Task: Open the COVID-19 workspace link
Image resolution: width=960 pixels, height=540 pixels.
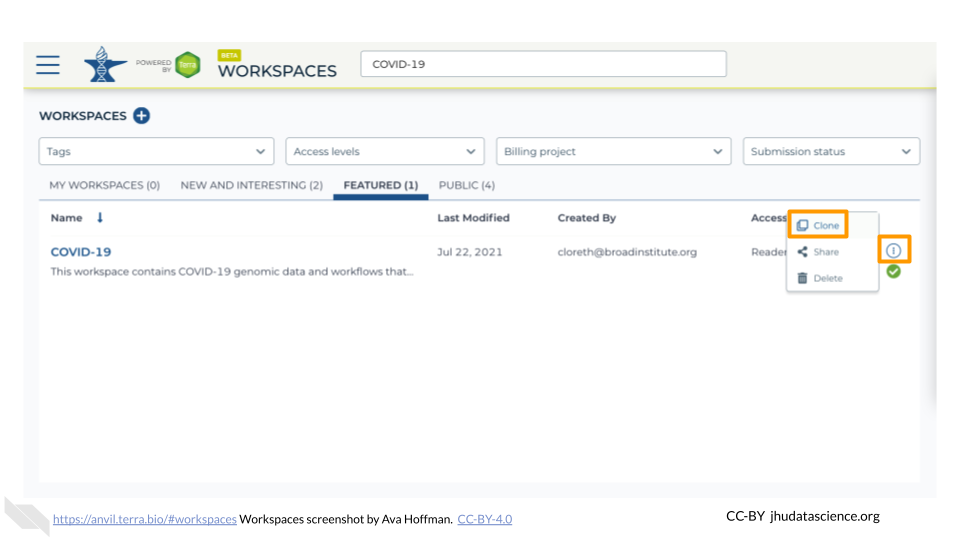Action: (81, 252)
